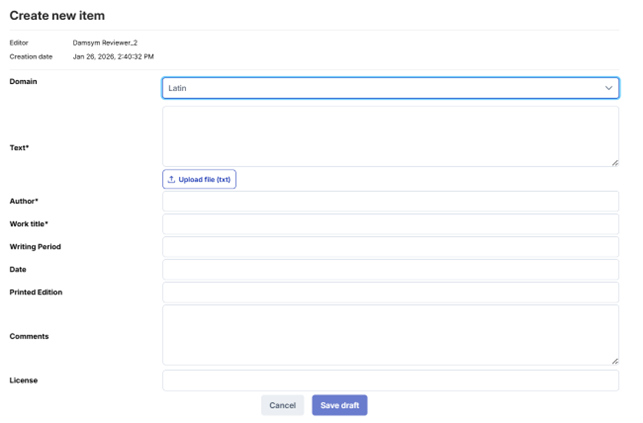
Task: Click the Comments field label
Action: click(x=29, y=337)
